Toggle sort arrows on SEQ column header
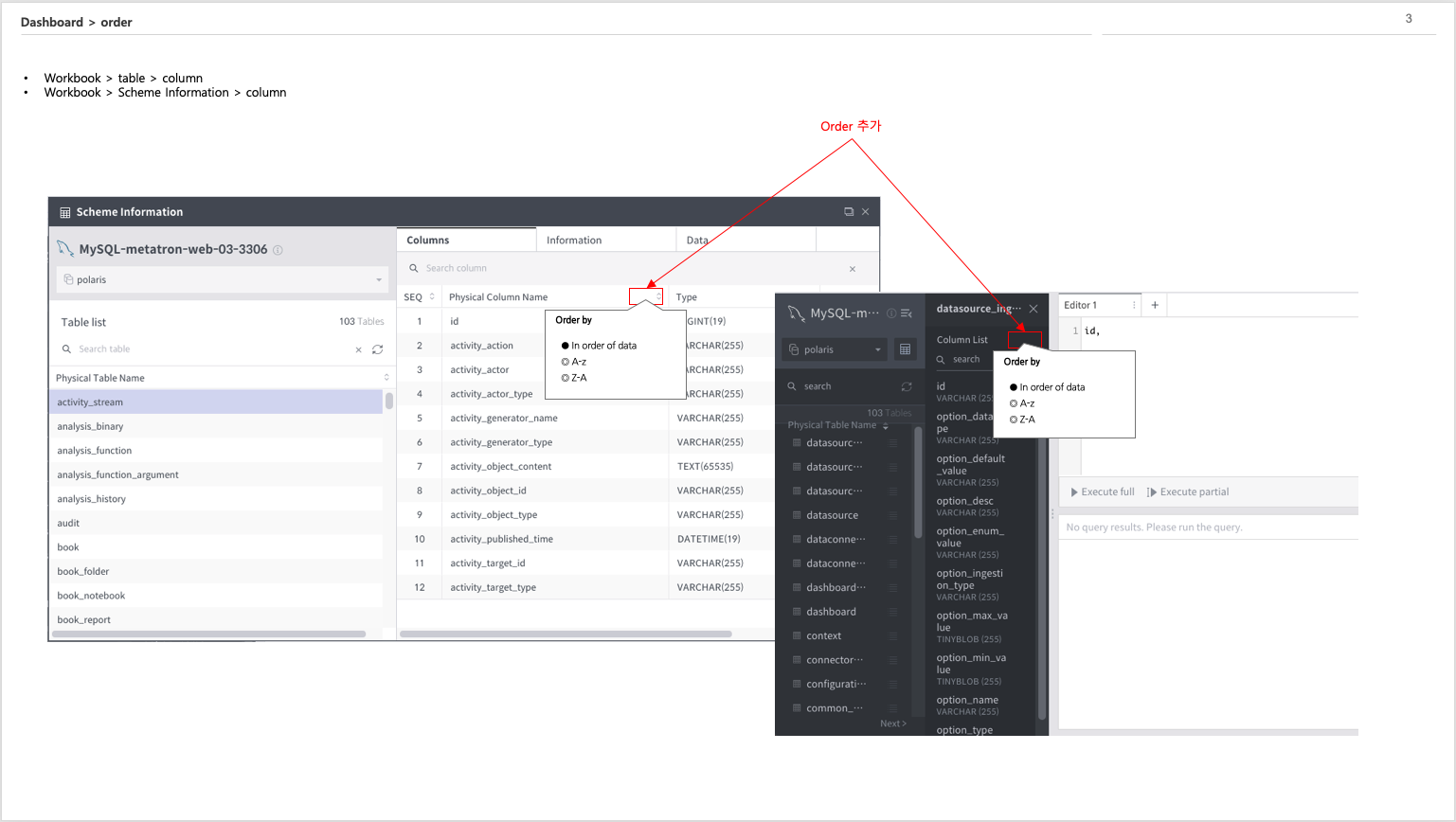 click(x=432, y=297)
